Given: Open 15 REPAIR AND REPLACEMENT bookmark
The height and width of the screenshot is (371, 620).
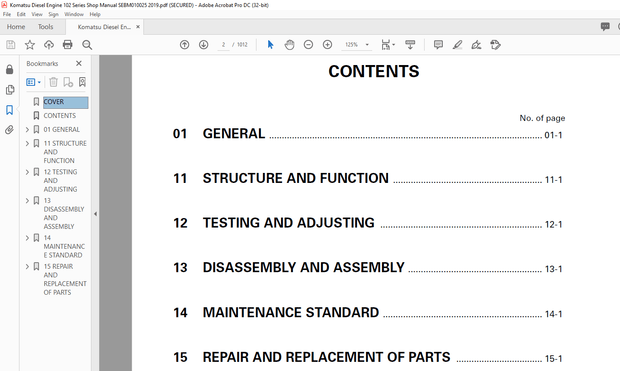Looking at the screenshot, I should pos(65,279).
